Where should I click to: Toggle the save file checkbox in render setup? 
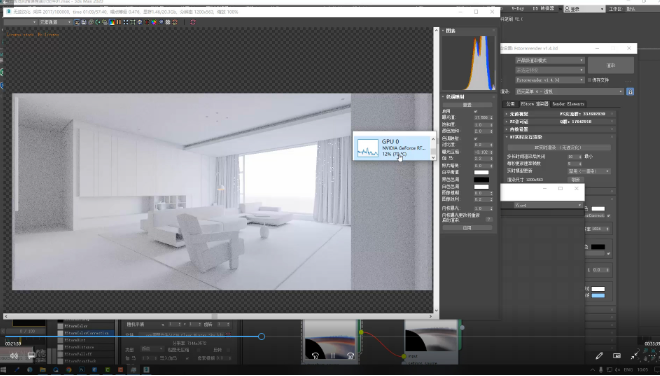[x=589, y=80]
